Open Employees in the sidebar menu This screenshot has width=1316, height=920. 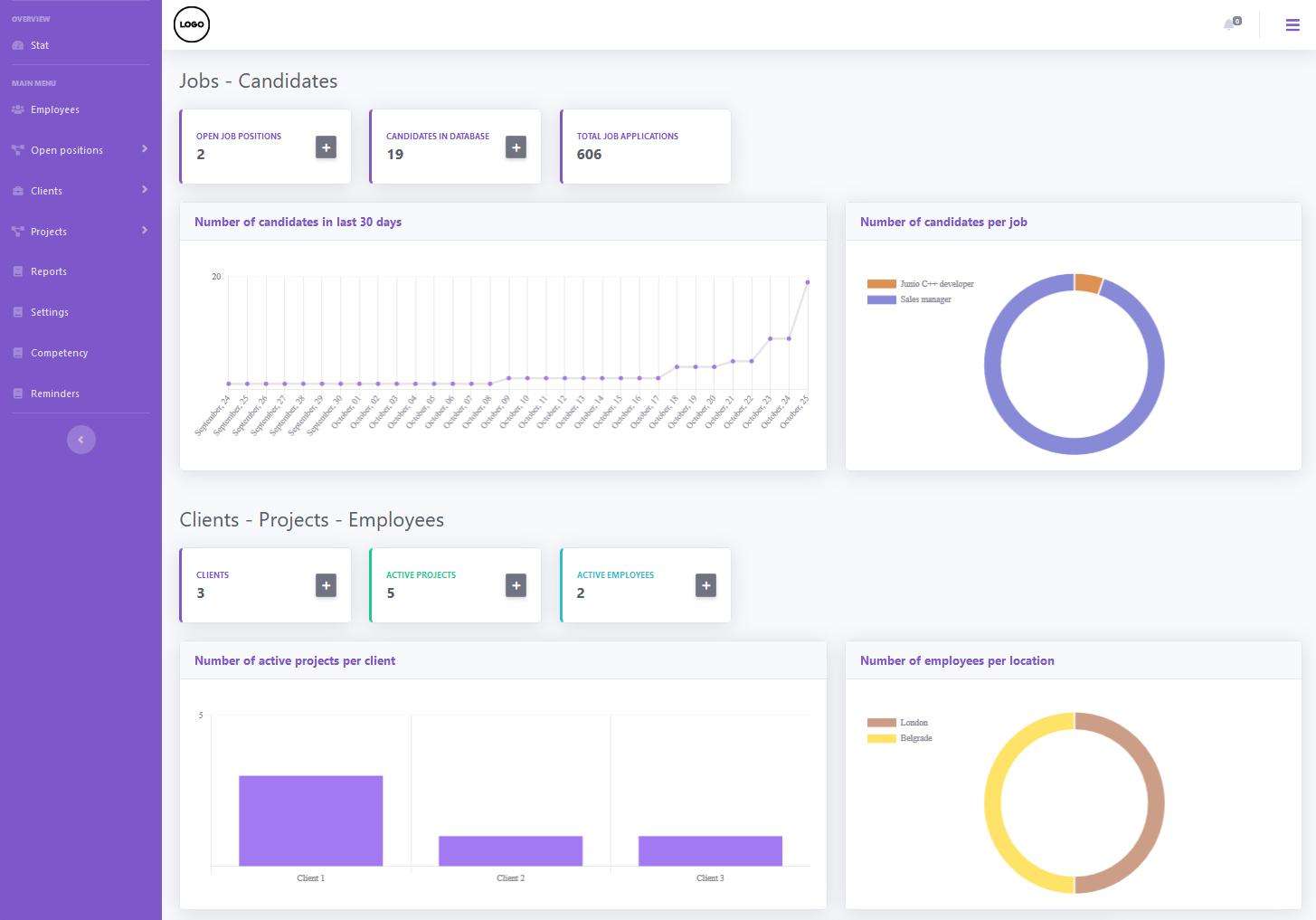pyautogui.click(x=54, y=109)
